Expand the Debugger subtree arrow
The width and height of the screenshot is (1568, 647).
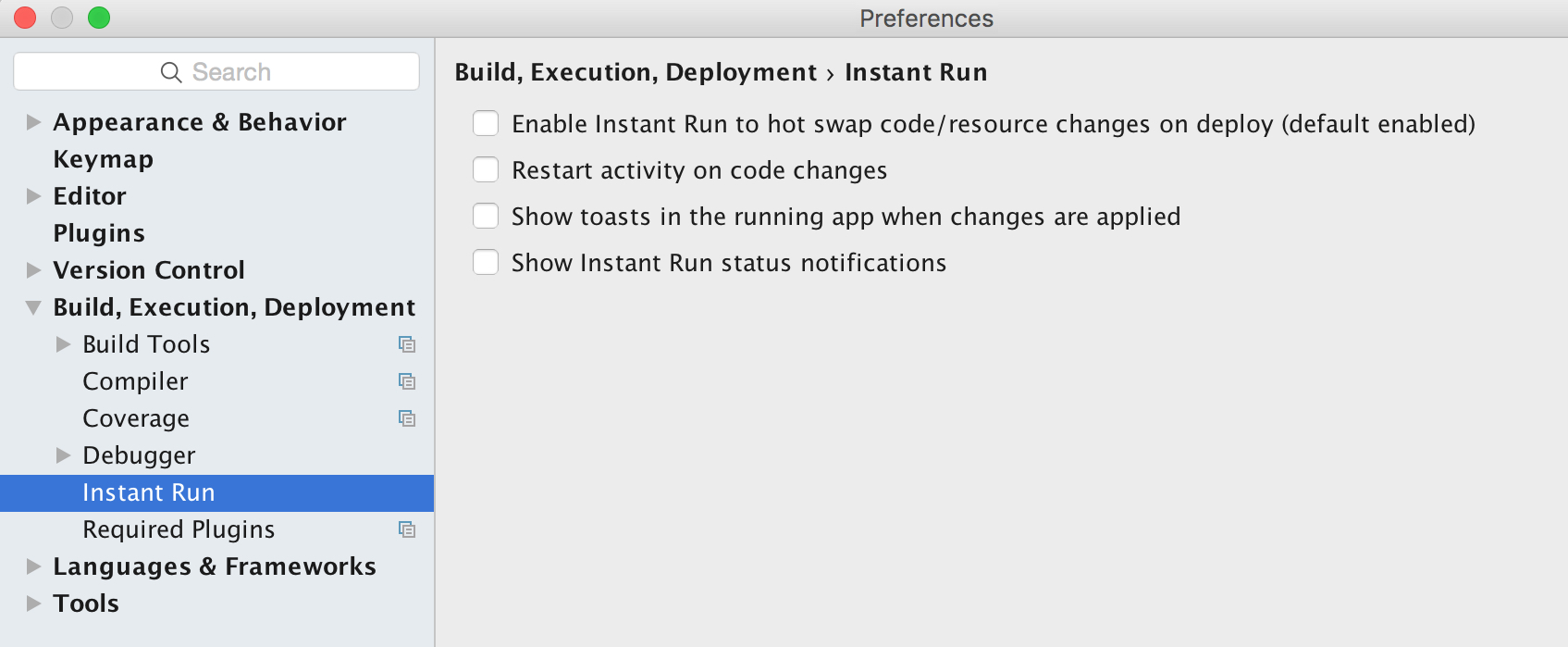(64, 455)
